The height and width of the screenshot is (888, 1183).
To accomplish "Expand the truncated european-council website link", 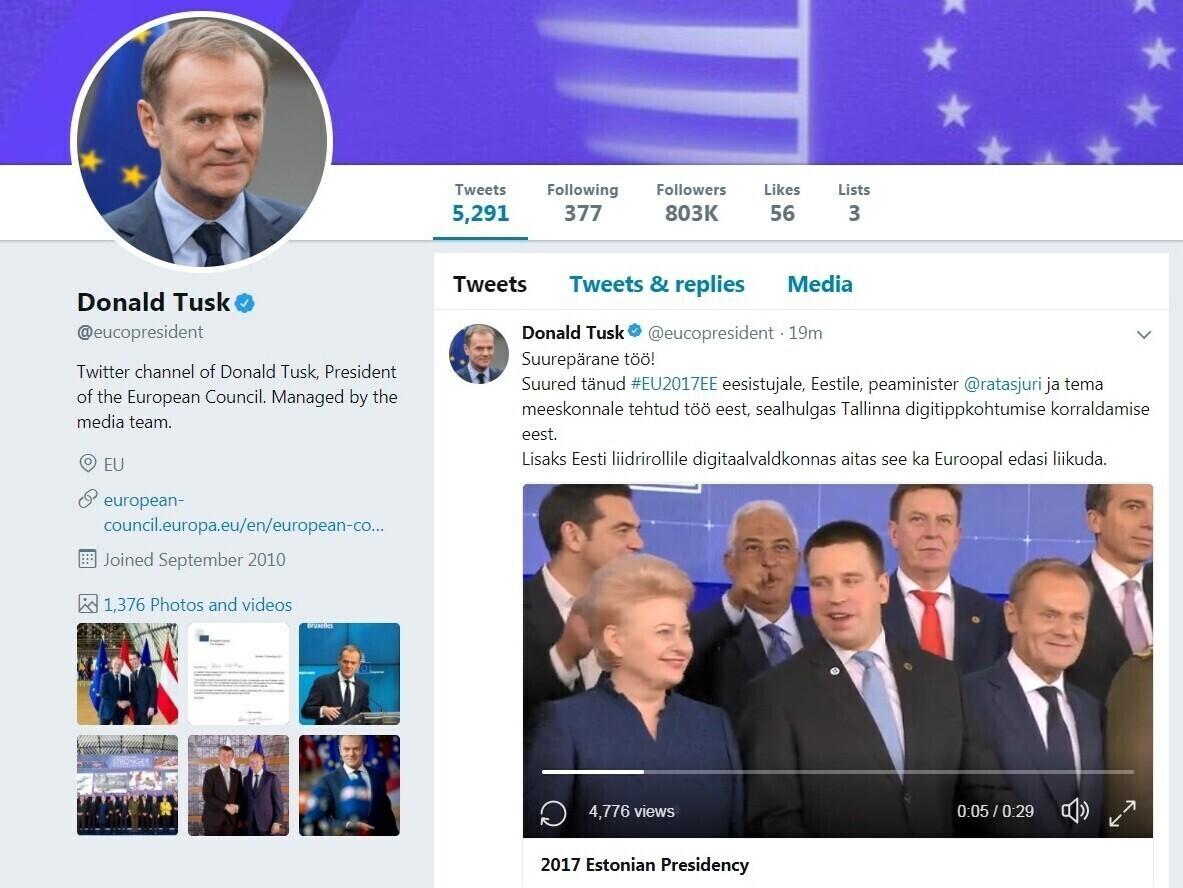I will (241, 524).
